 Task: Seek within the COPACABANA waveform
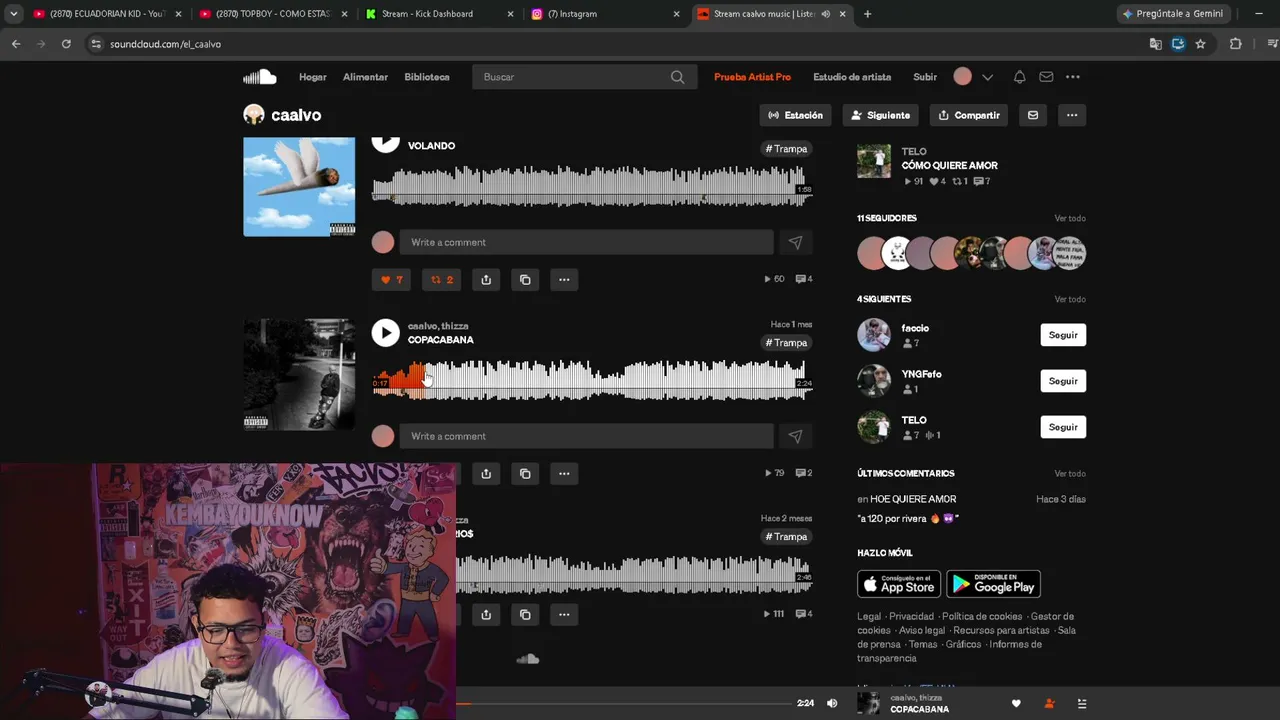point(592,380)
